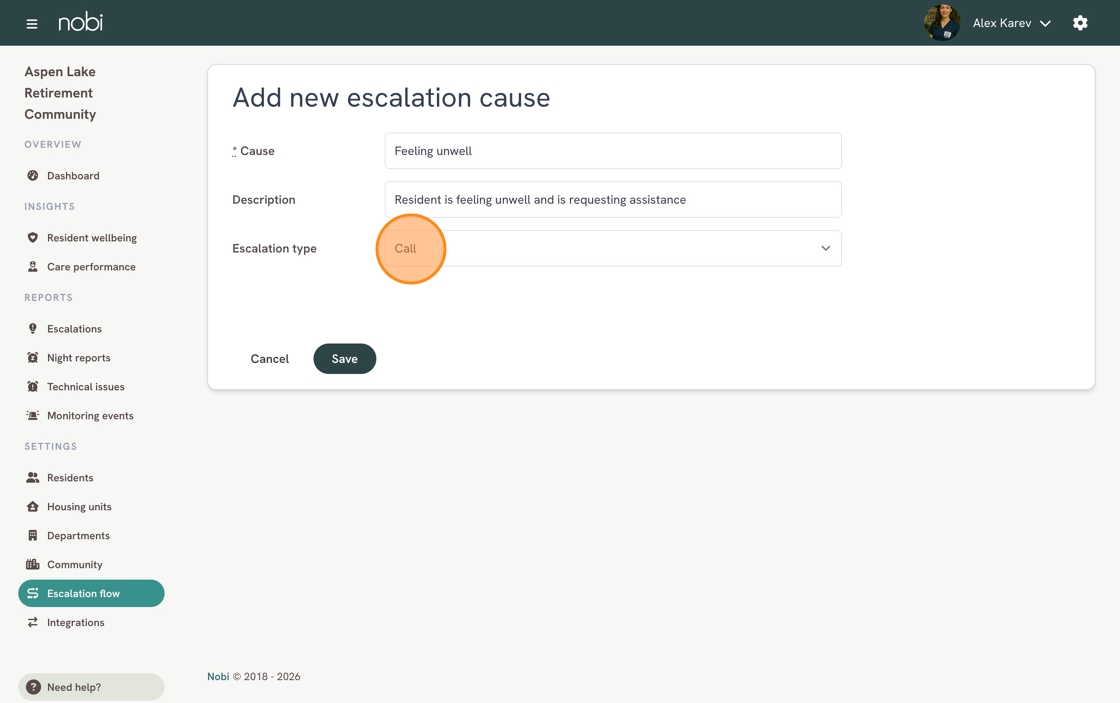Open the settings gear icon

coord(1080,23)
